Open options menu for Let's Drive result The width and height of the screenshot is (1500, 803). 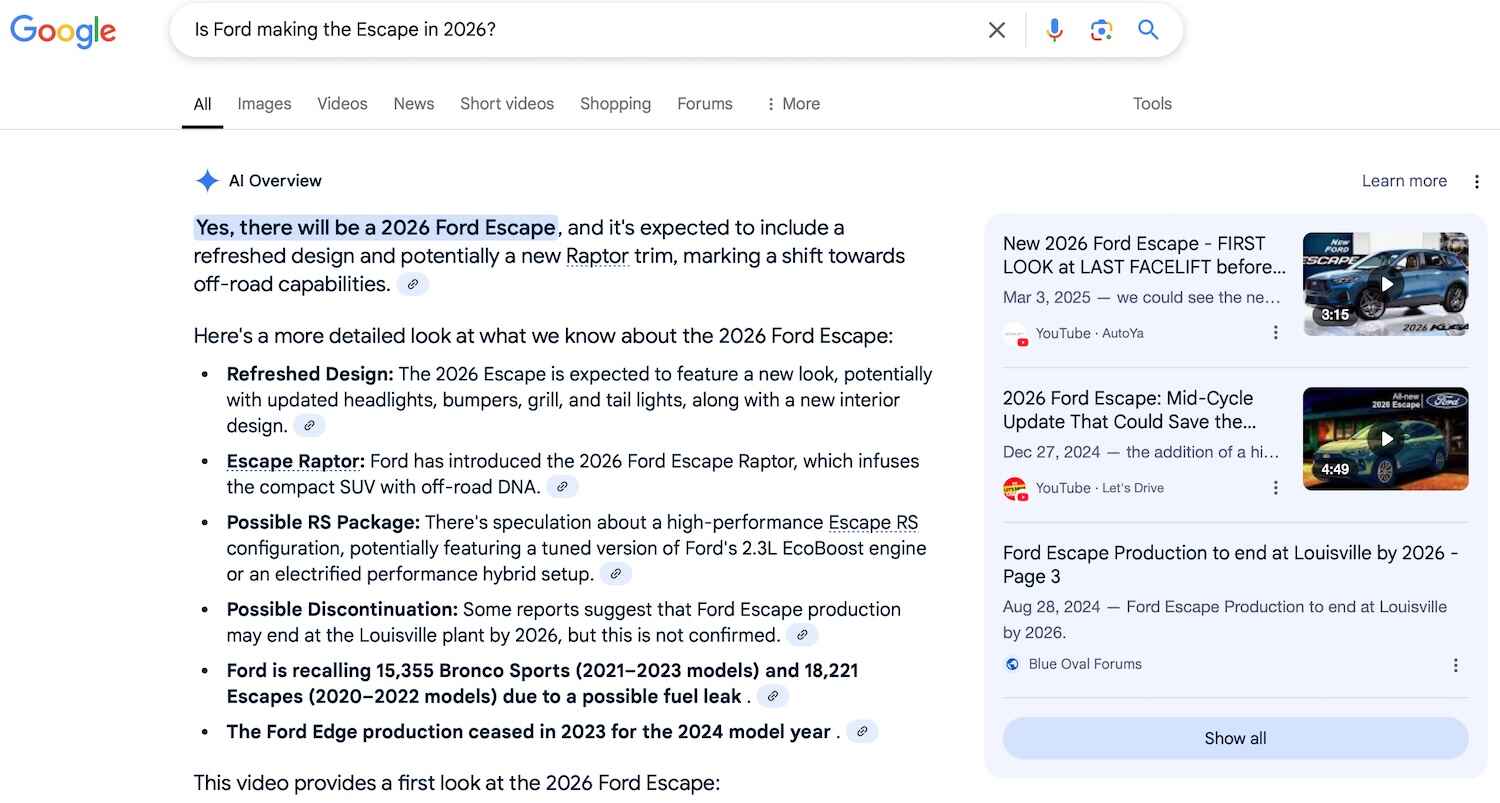point(1275,488)
